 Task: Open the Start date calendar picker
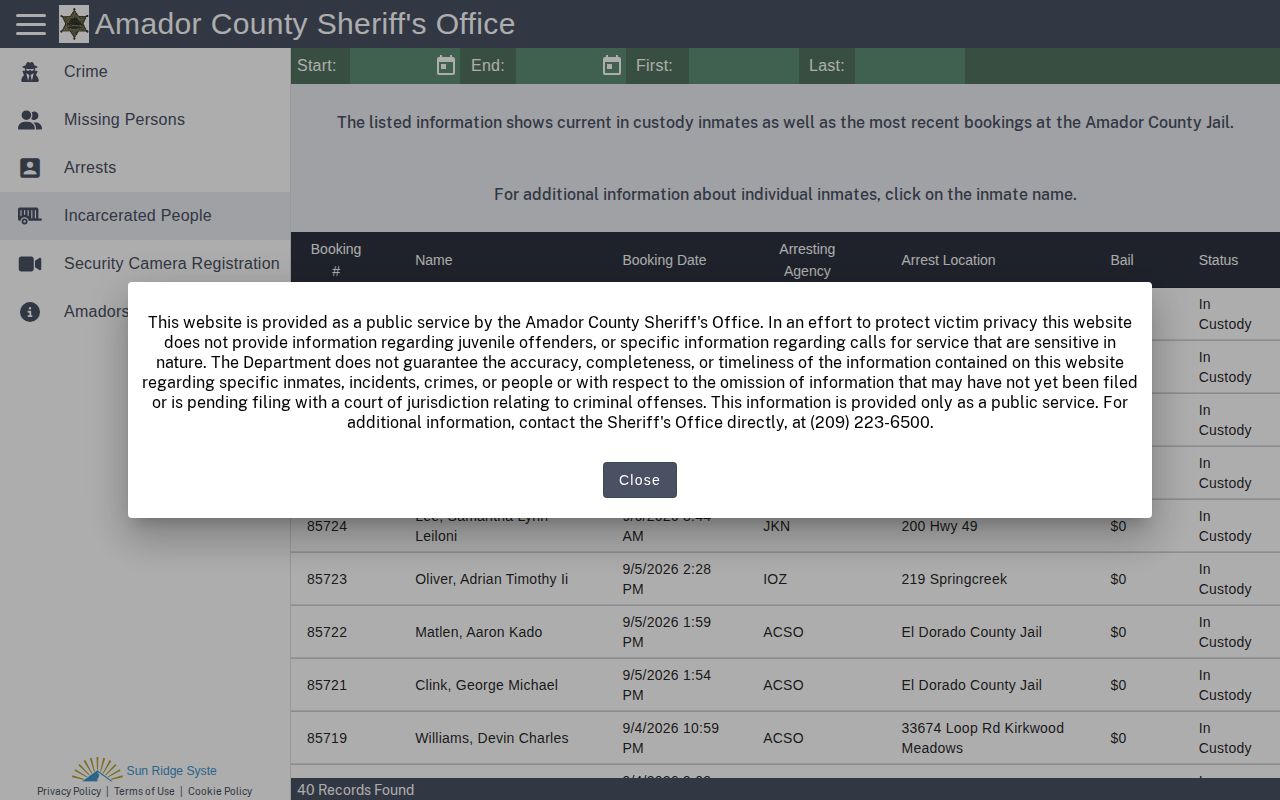[x=446, y=66]
